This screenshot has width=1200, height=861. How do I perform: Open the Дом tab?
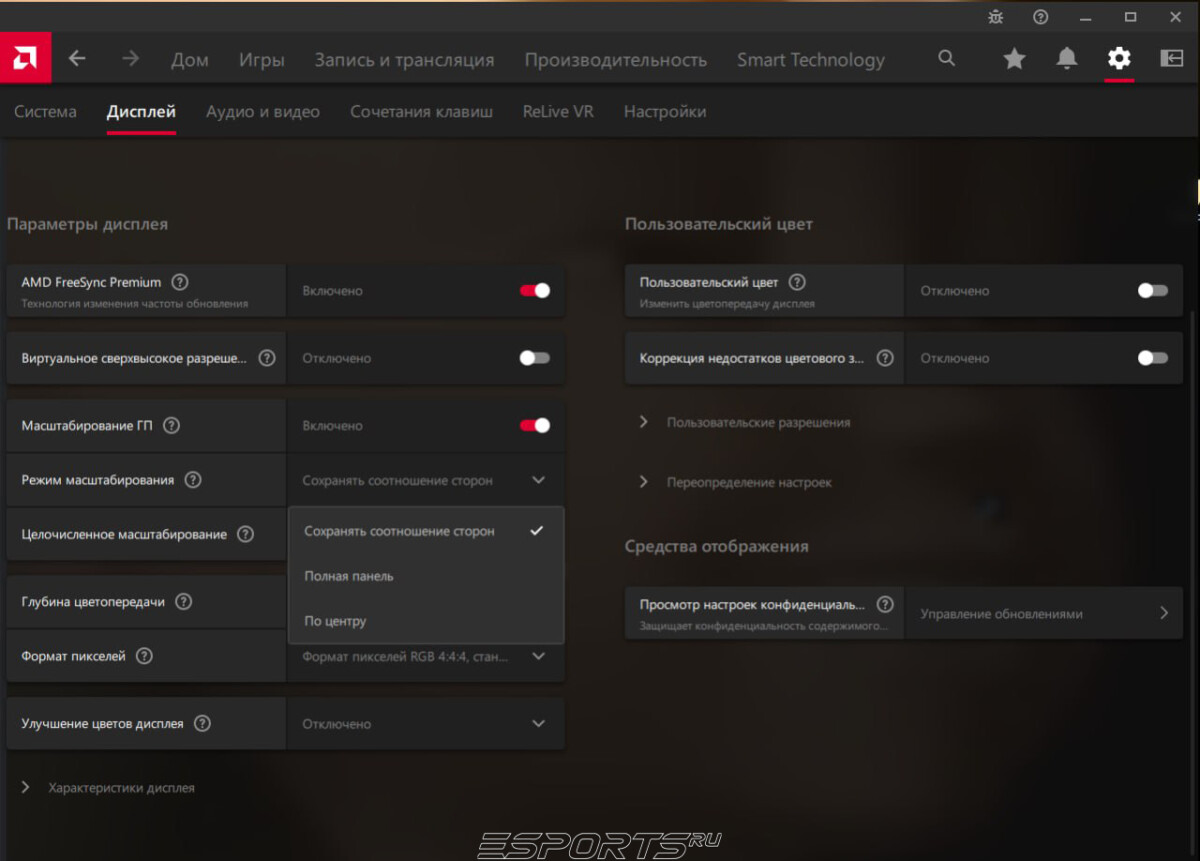(190, 60)
